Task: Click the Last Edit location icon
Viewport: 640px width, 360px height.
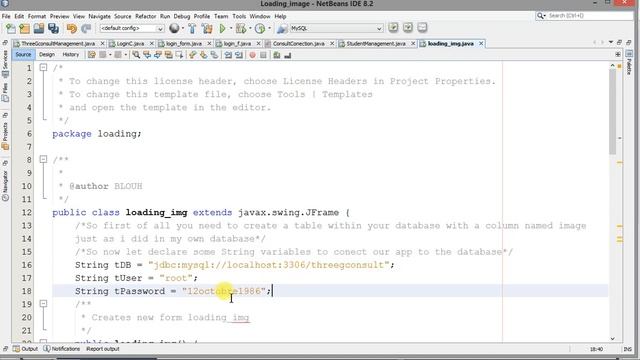Action: pos(92,55)
